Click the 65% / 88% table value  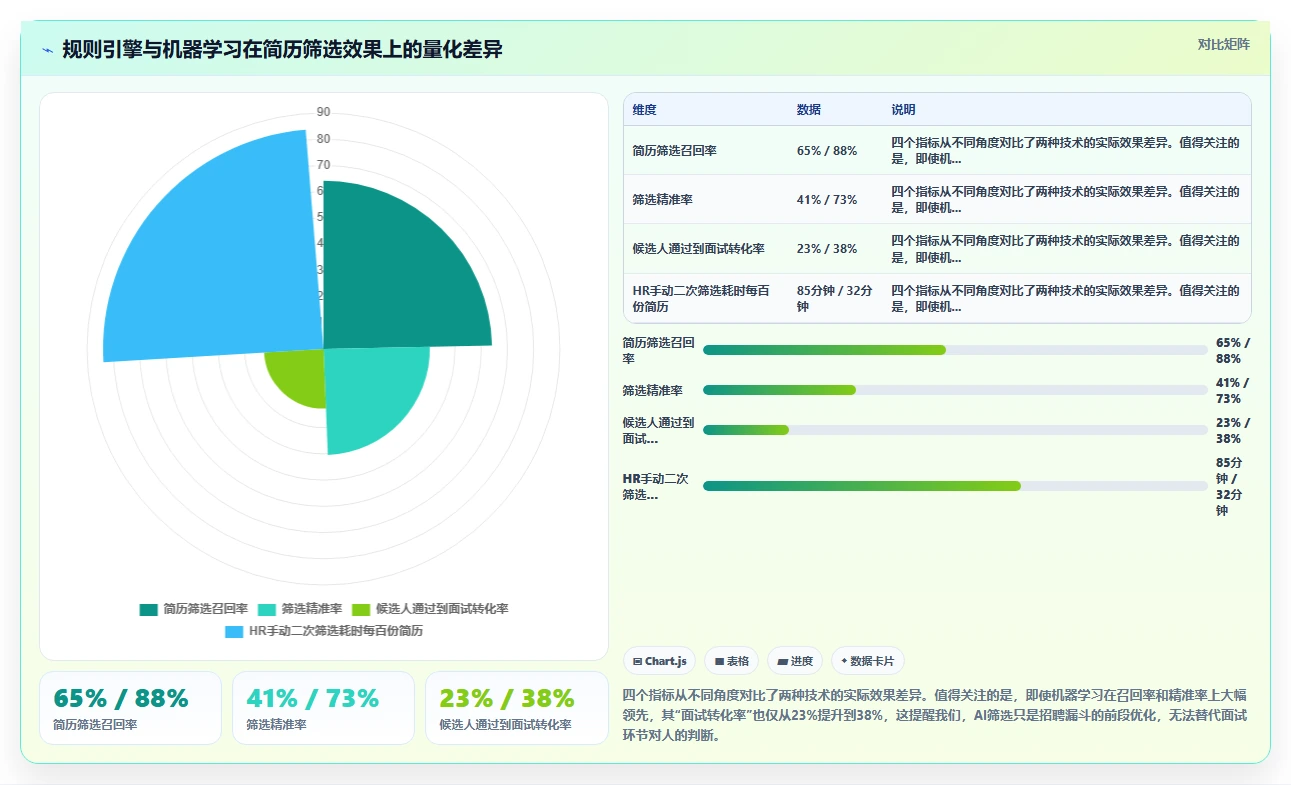pos(827,151)
